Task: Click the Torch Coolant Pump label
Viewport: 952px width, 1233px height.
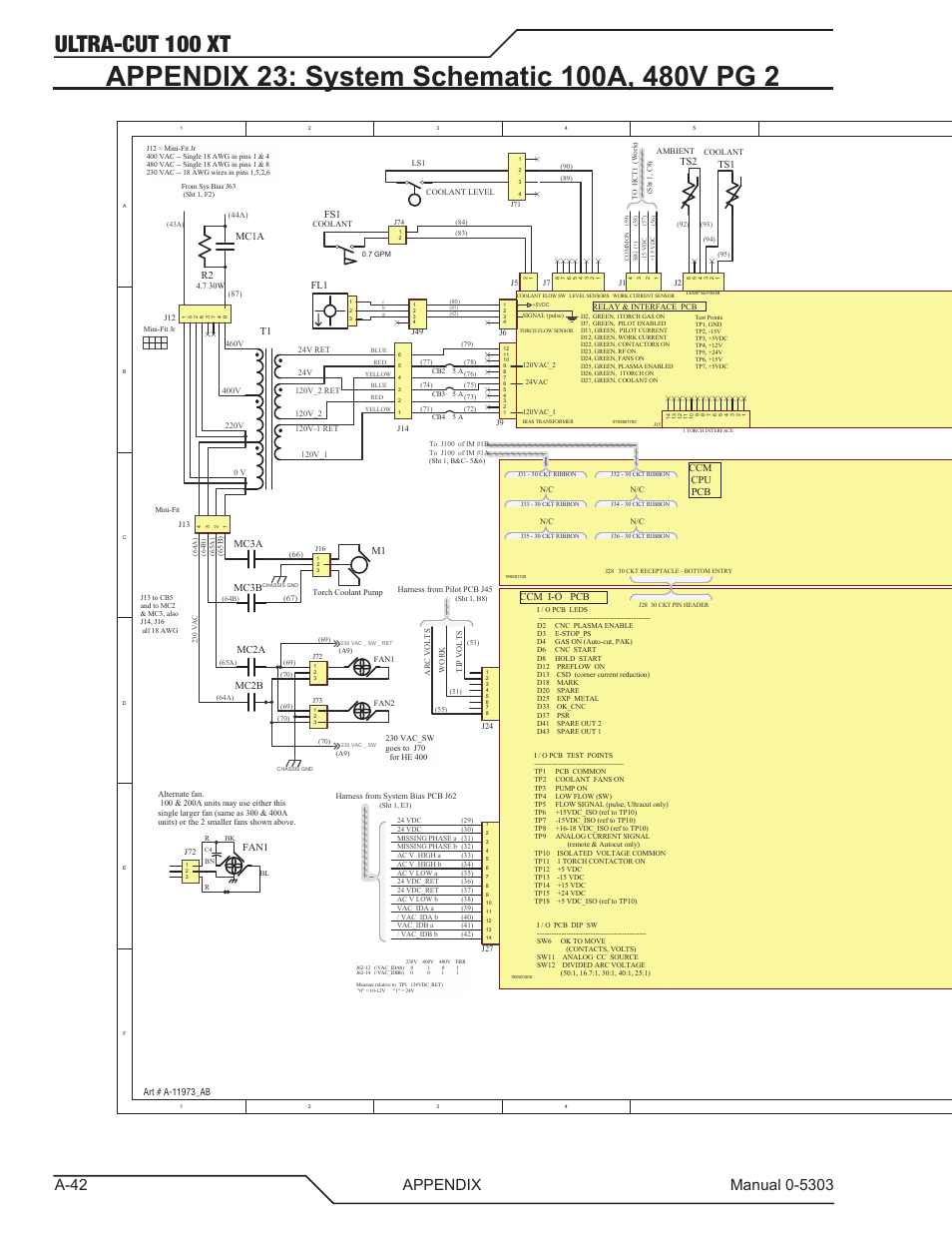Action: [347, 592]
